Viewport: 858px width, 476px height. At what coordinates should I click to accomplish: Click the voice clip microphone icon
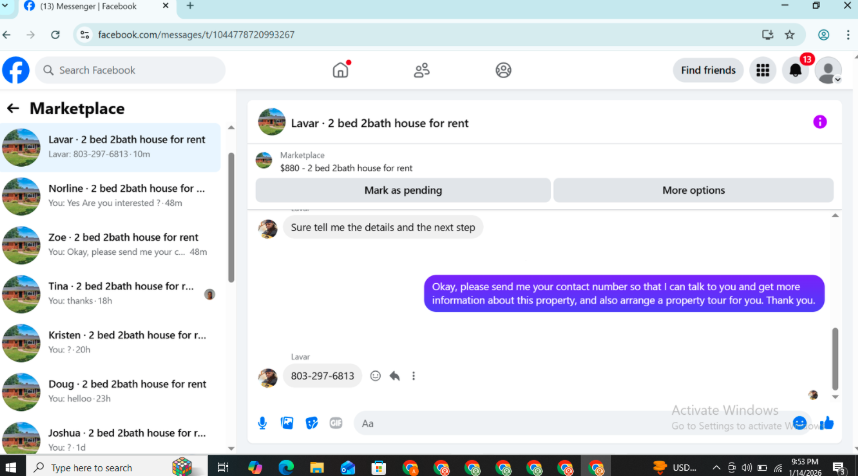click(263, 423)
